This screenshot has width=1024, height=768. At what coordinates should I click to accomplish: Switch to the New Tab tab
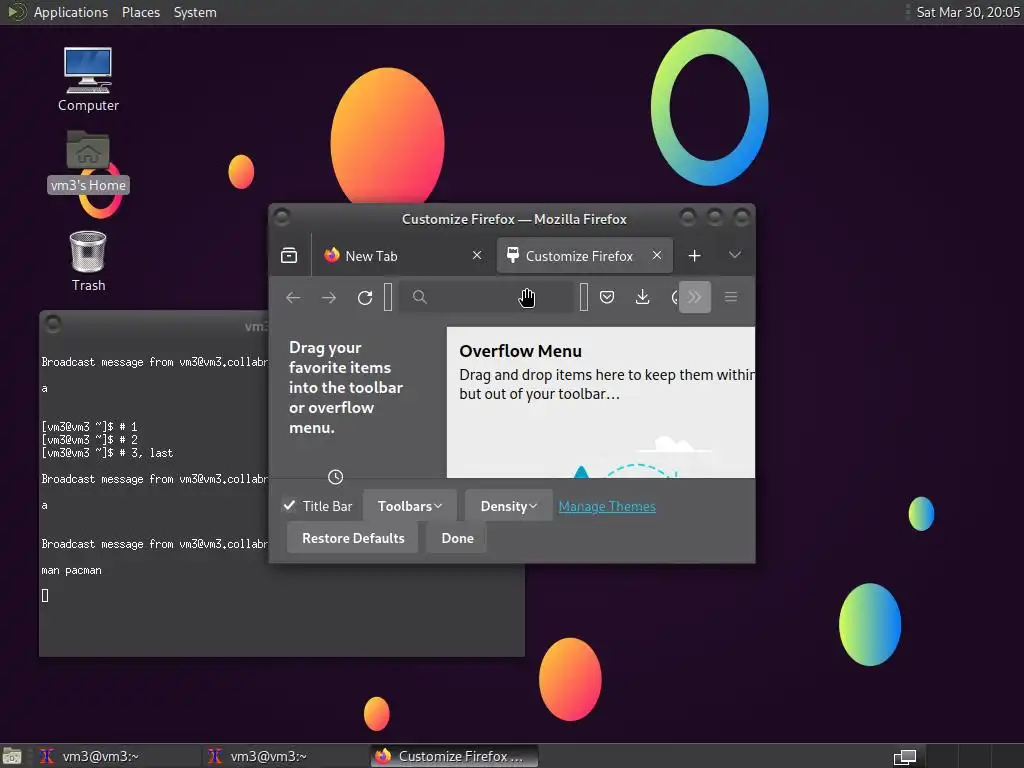[404, 255]
